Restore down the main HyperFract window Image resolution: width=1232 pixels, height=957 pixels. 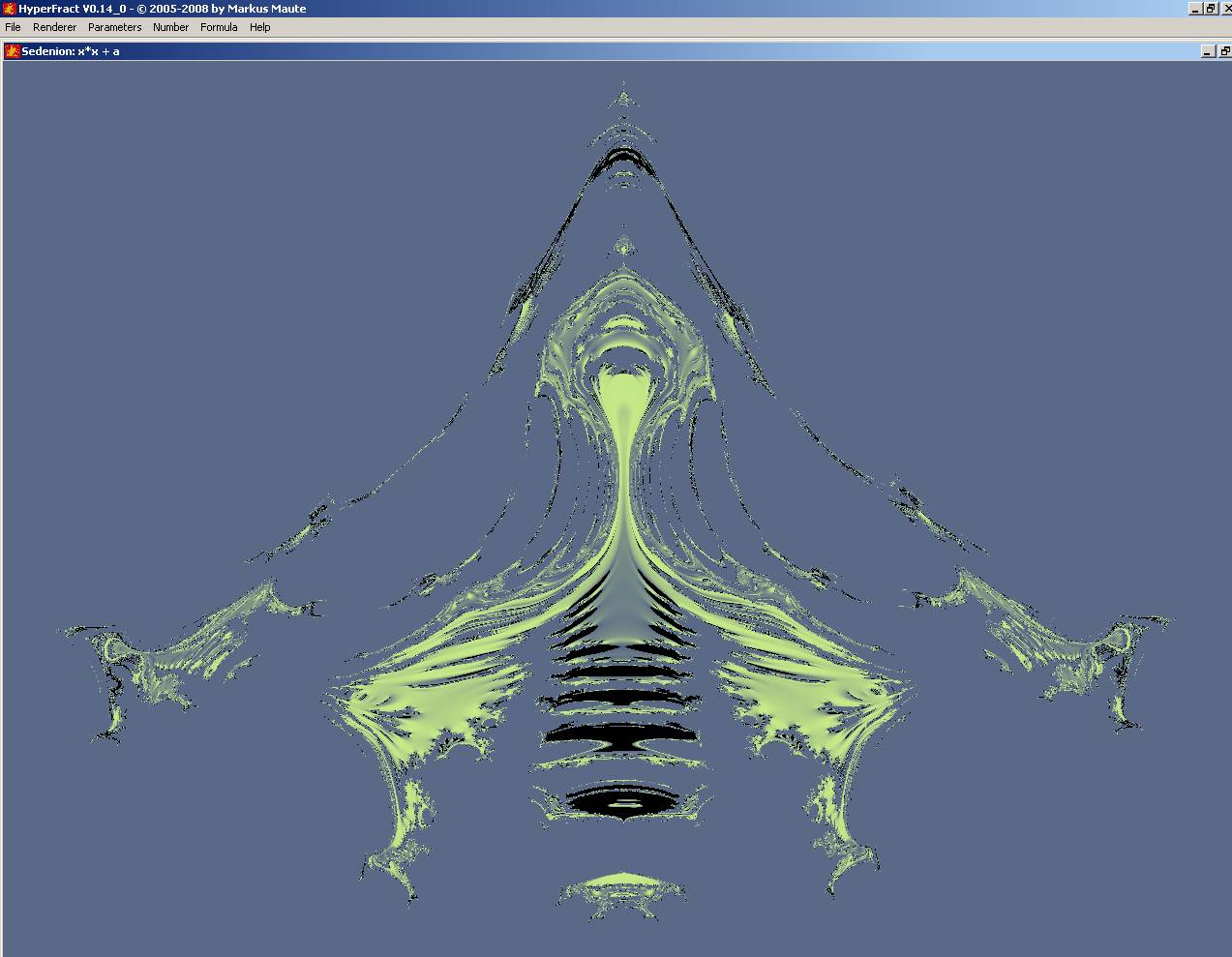tap(1210, 9)
